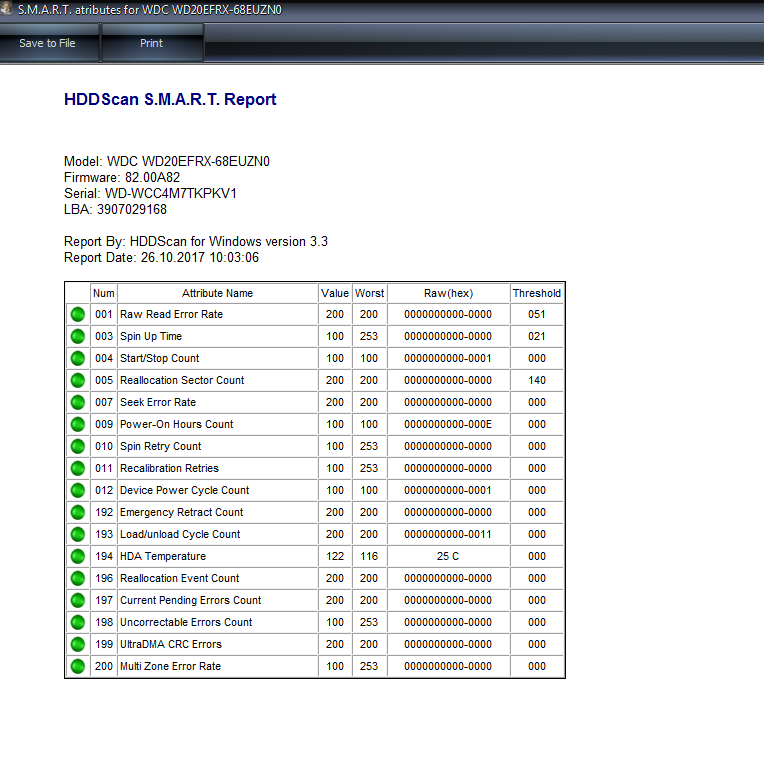Click the Attribute Name column header
764x782 pixels.
click(217, 293)
